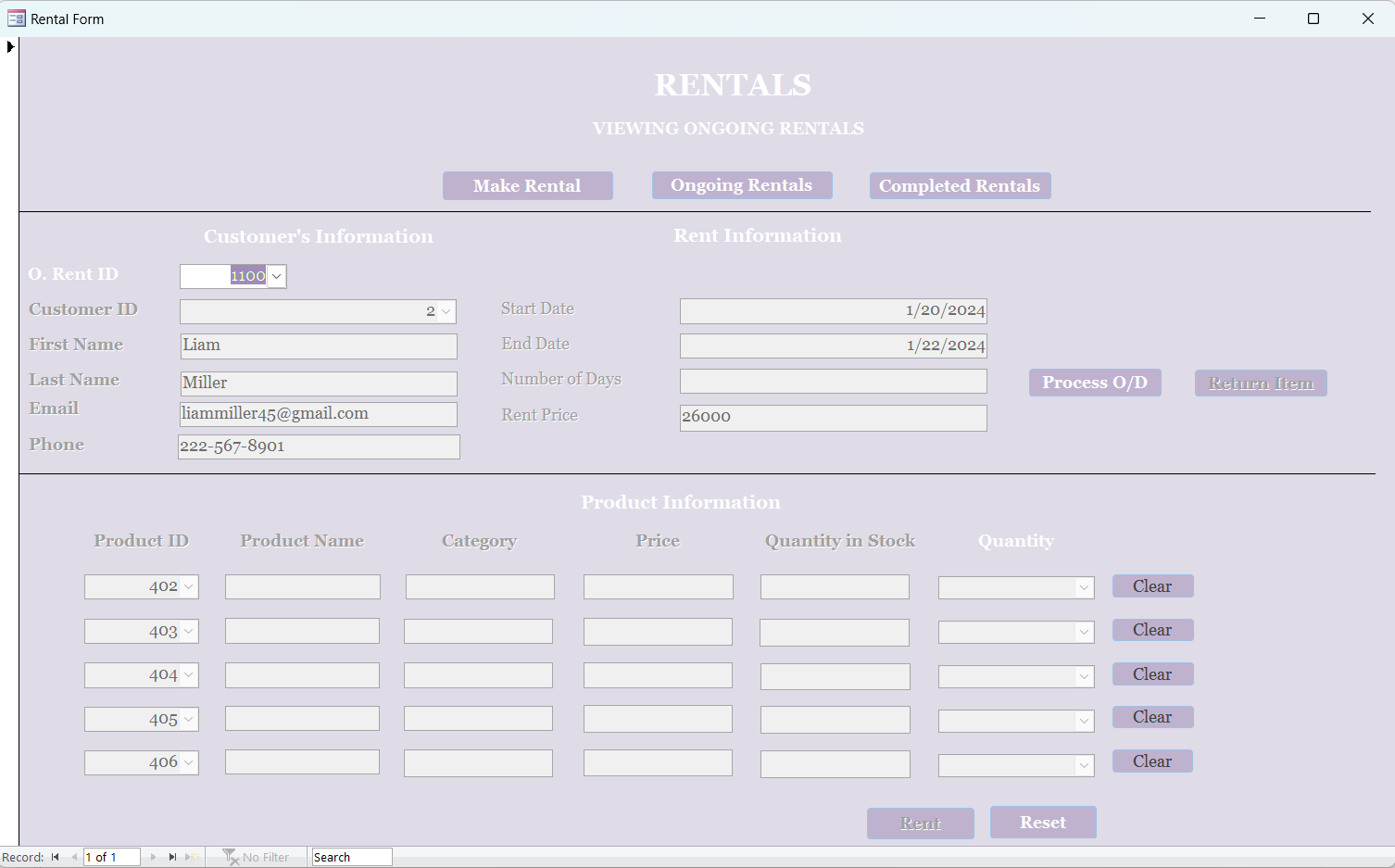Viewport: 1395px width, 868px height.
Task: Switch to Make Rental view
Action: 527,186
